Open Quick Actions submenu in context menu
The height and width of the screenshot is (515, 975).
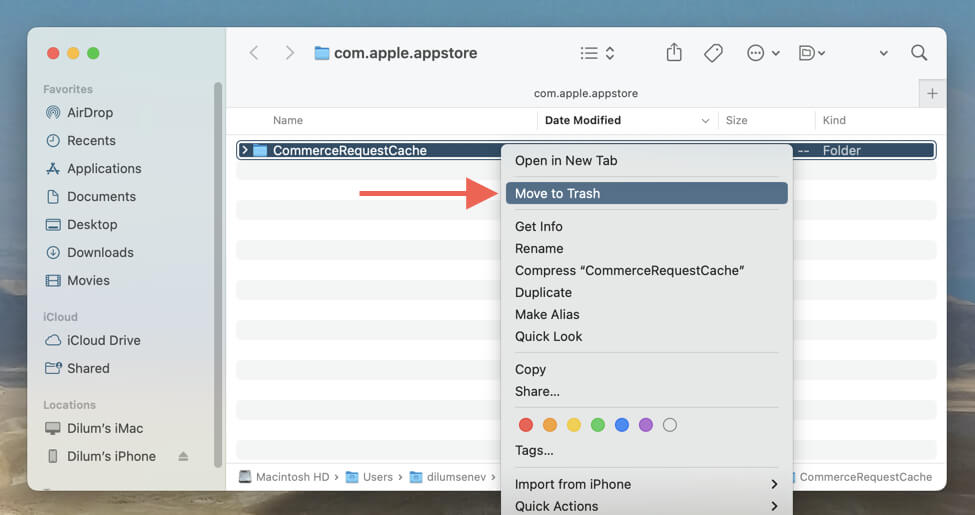click(647, 506)
